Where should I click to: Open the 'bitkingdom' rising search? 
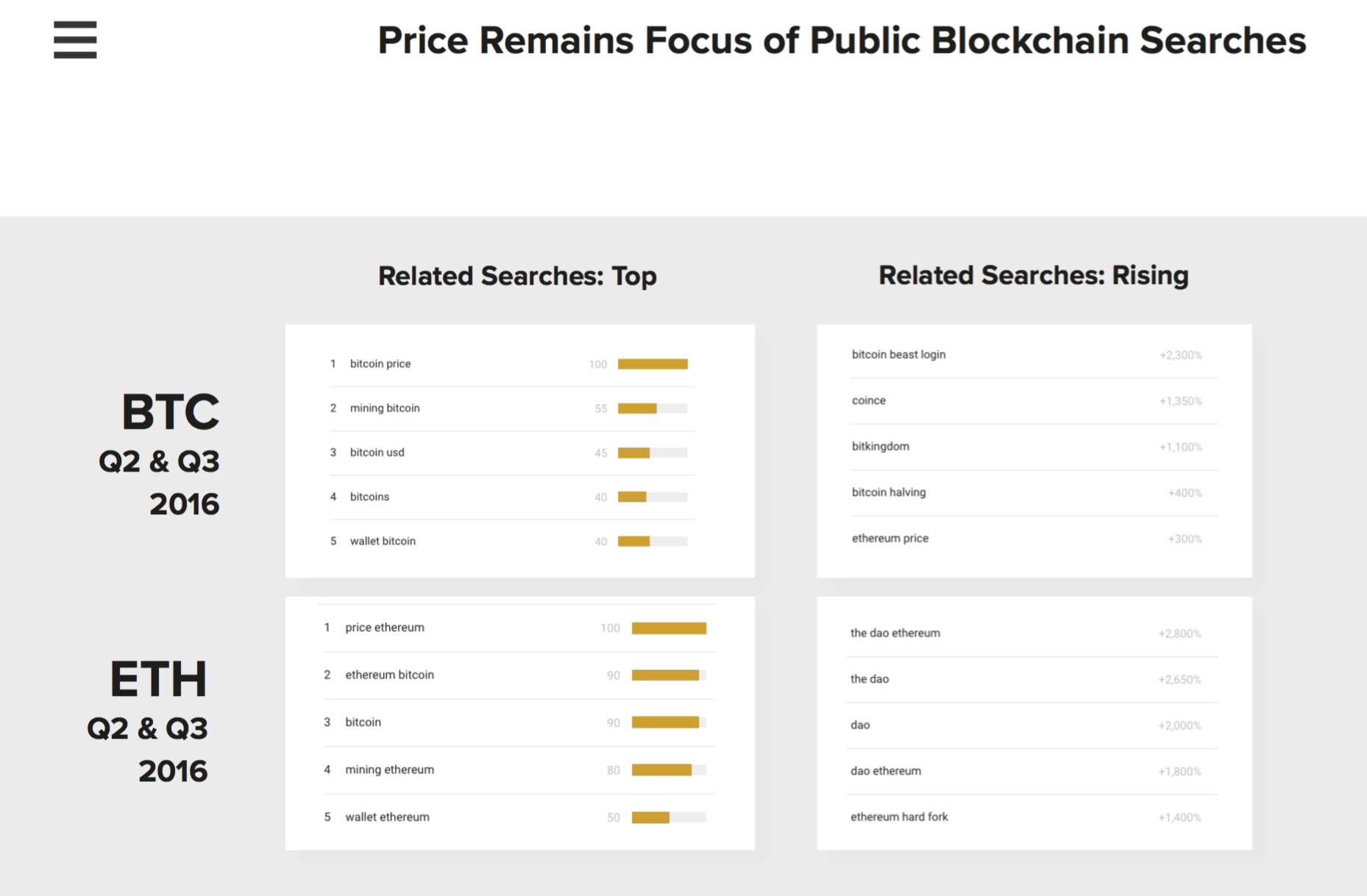point(880,447)
